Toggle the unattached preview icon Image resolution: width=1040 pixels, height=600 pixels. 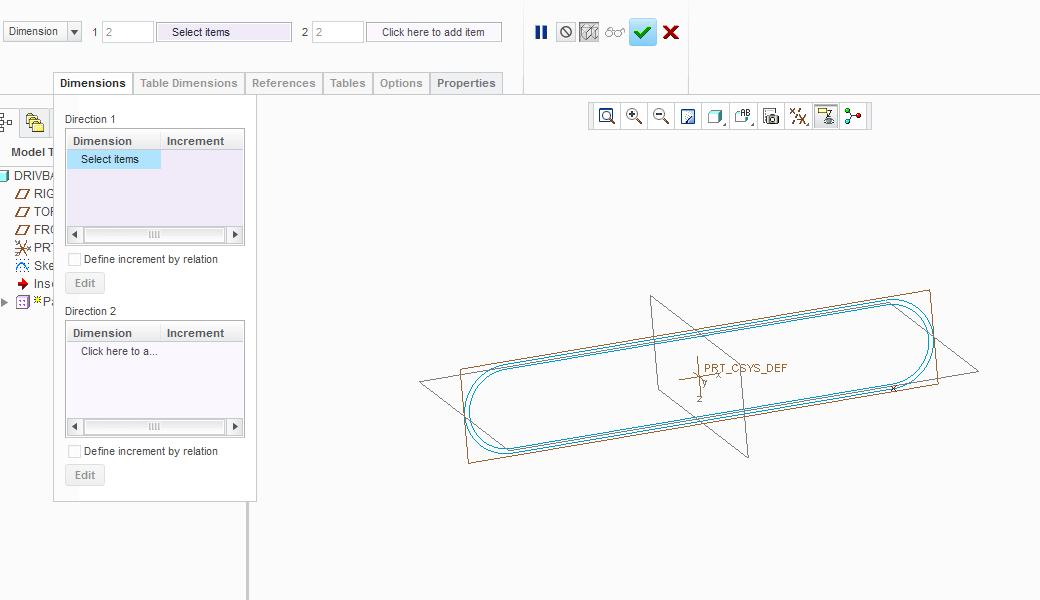click(x=589, y=32)
